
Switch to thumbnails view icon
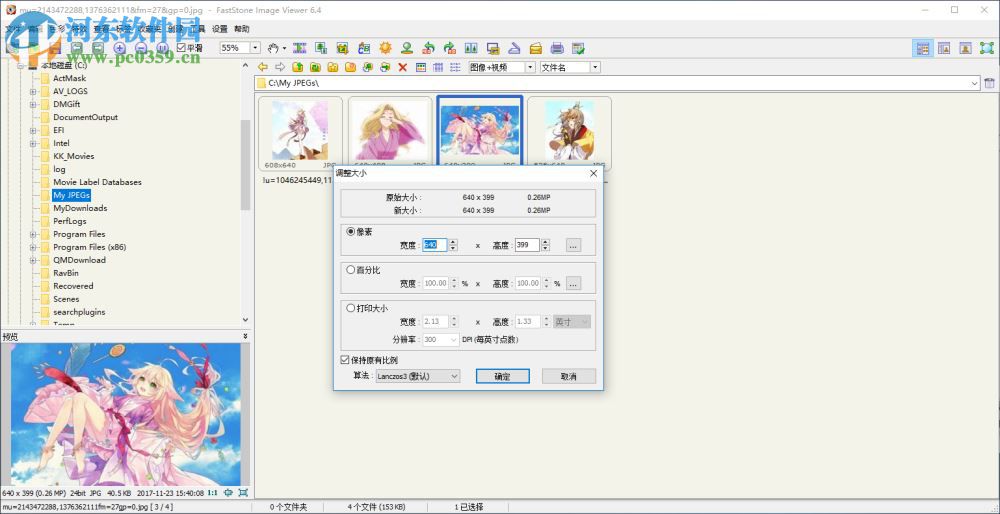[x=421, y=67]
